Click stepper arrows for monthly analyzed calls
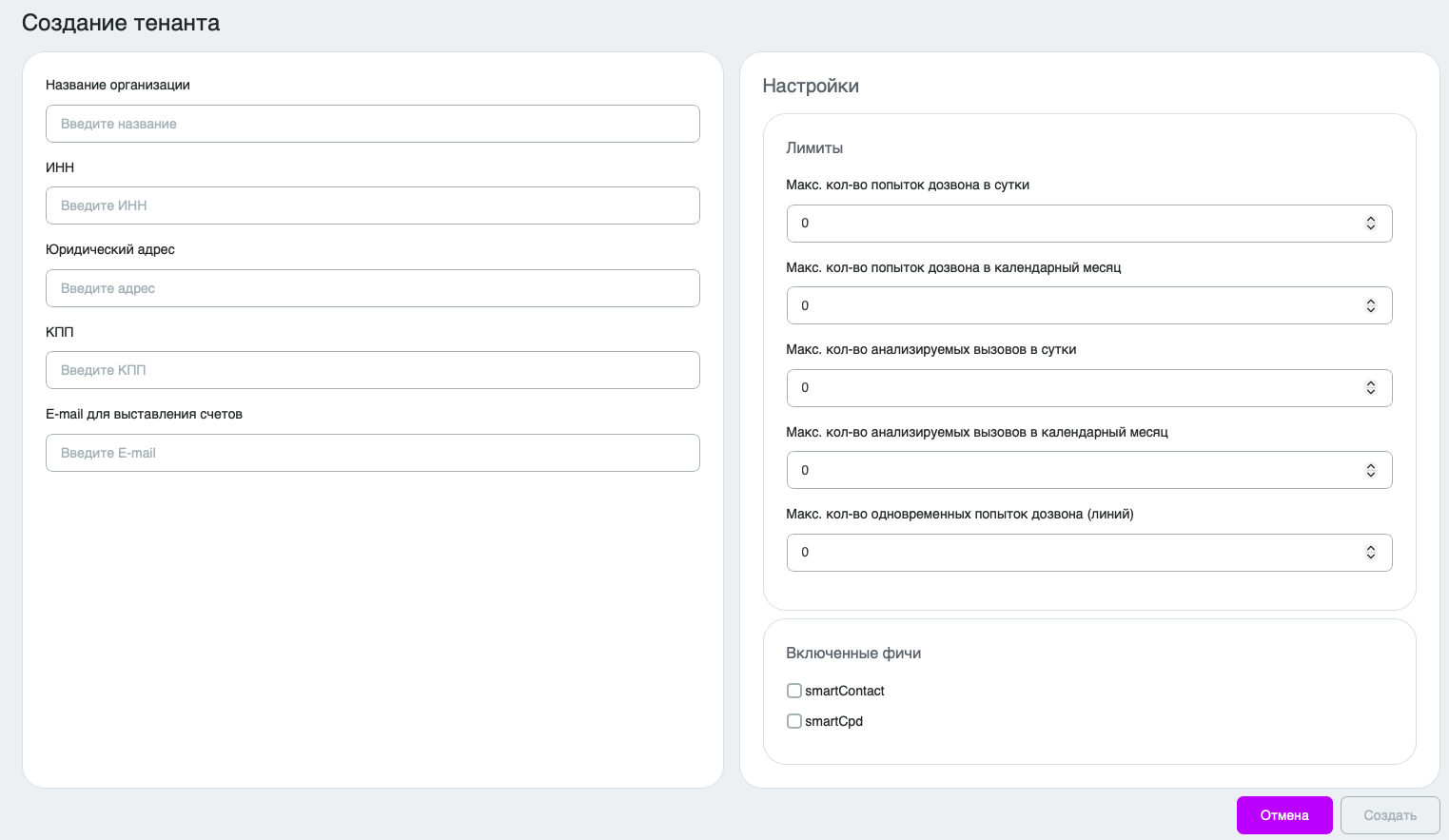 1371,470
